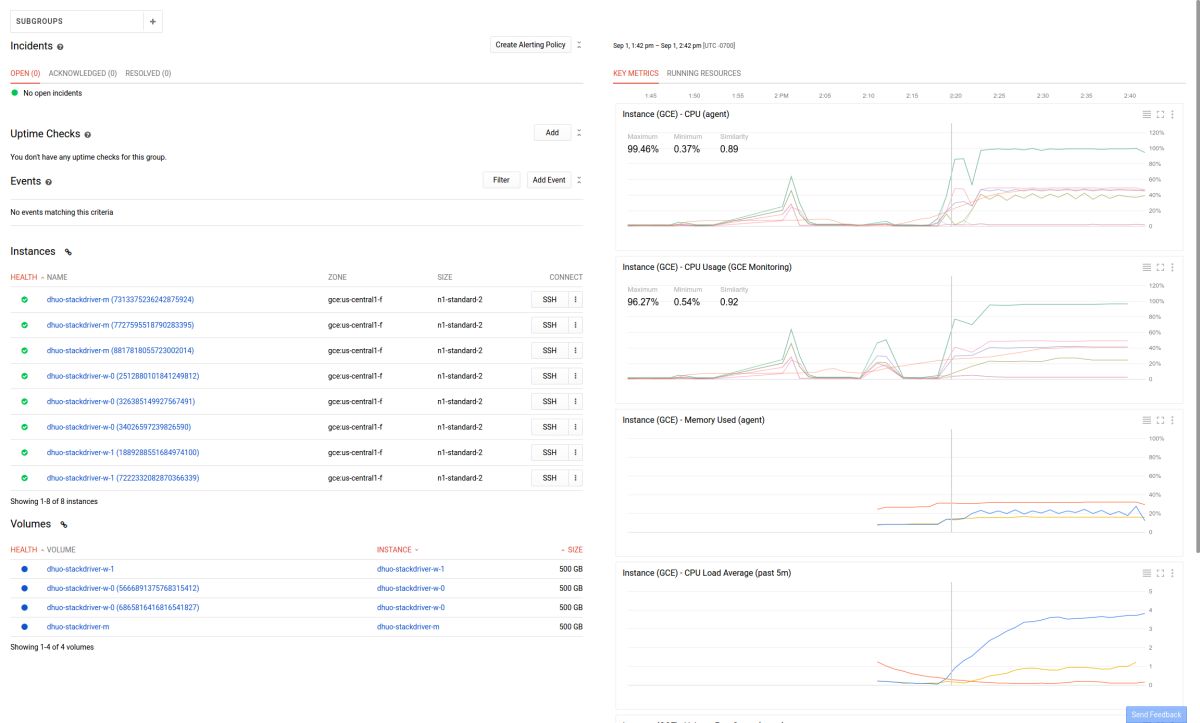Click blue health dot of volume dhuo-stackdriver-w-1
1200x723 pixels.
pos(24,569)
